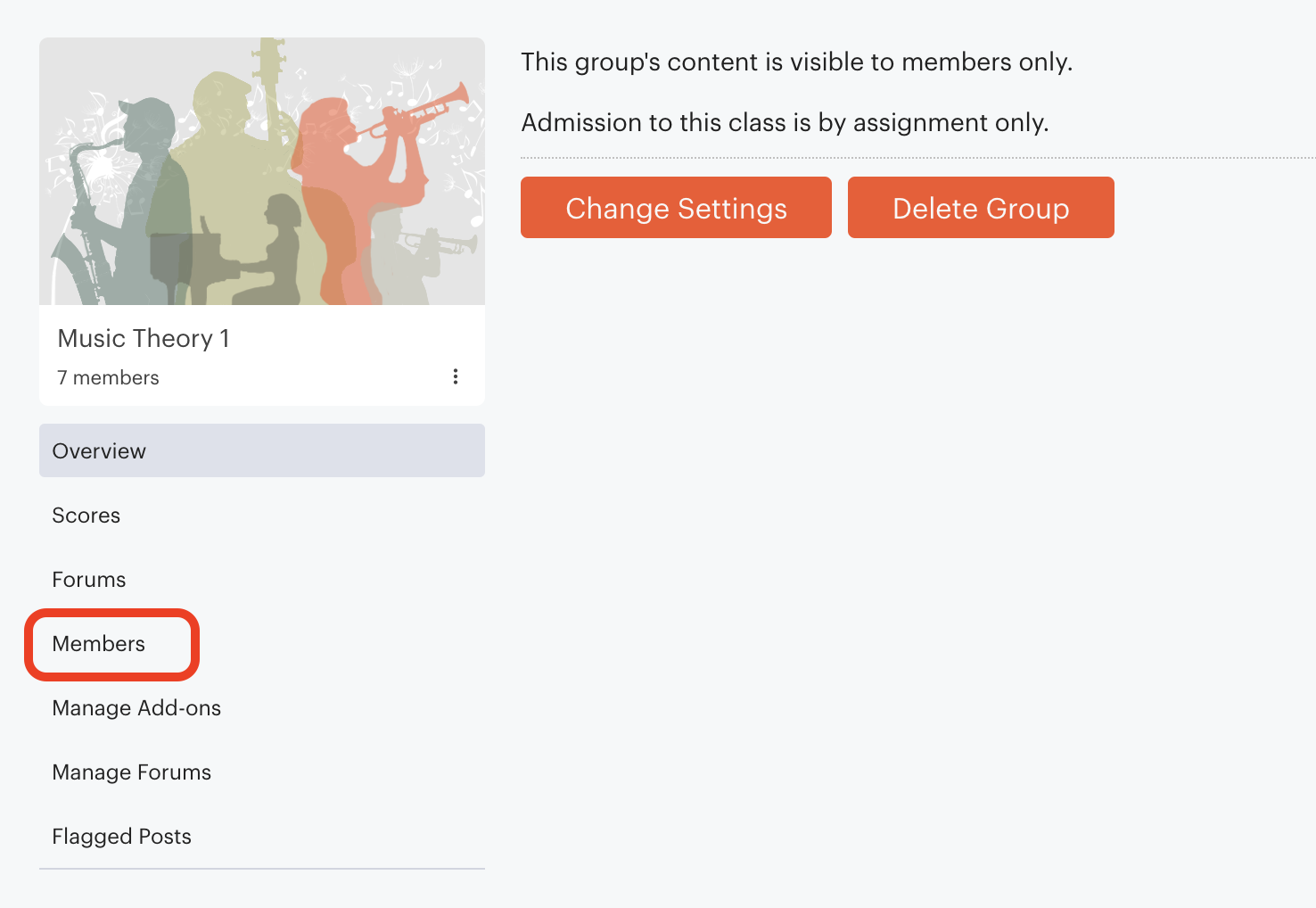1316x908 pixels.
Task: Click the 7 members count label
Action: [x=108, y=376]
